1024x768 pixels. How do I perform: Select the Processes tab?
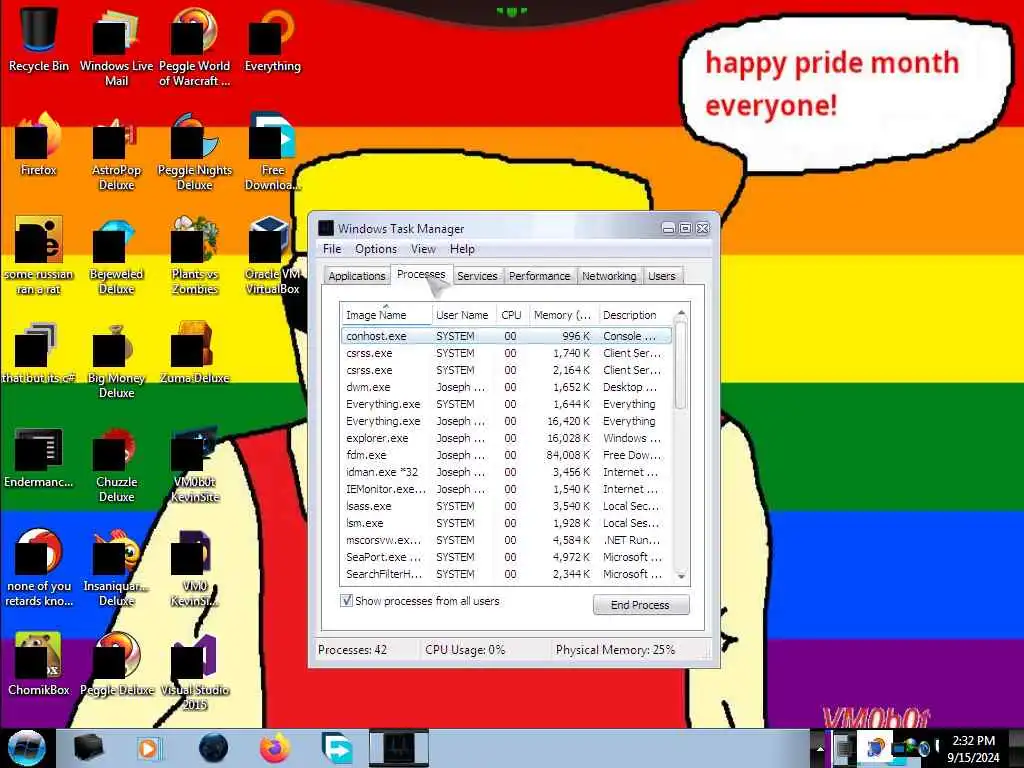coord(421,274)
